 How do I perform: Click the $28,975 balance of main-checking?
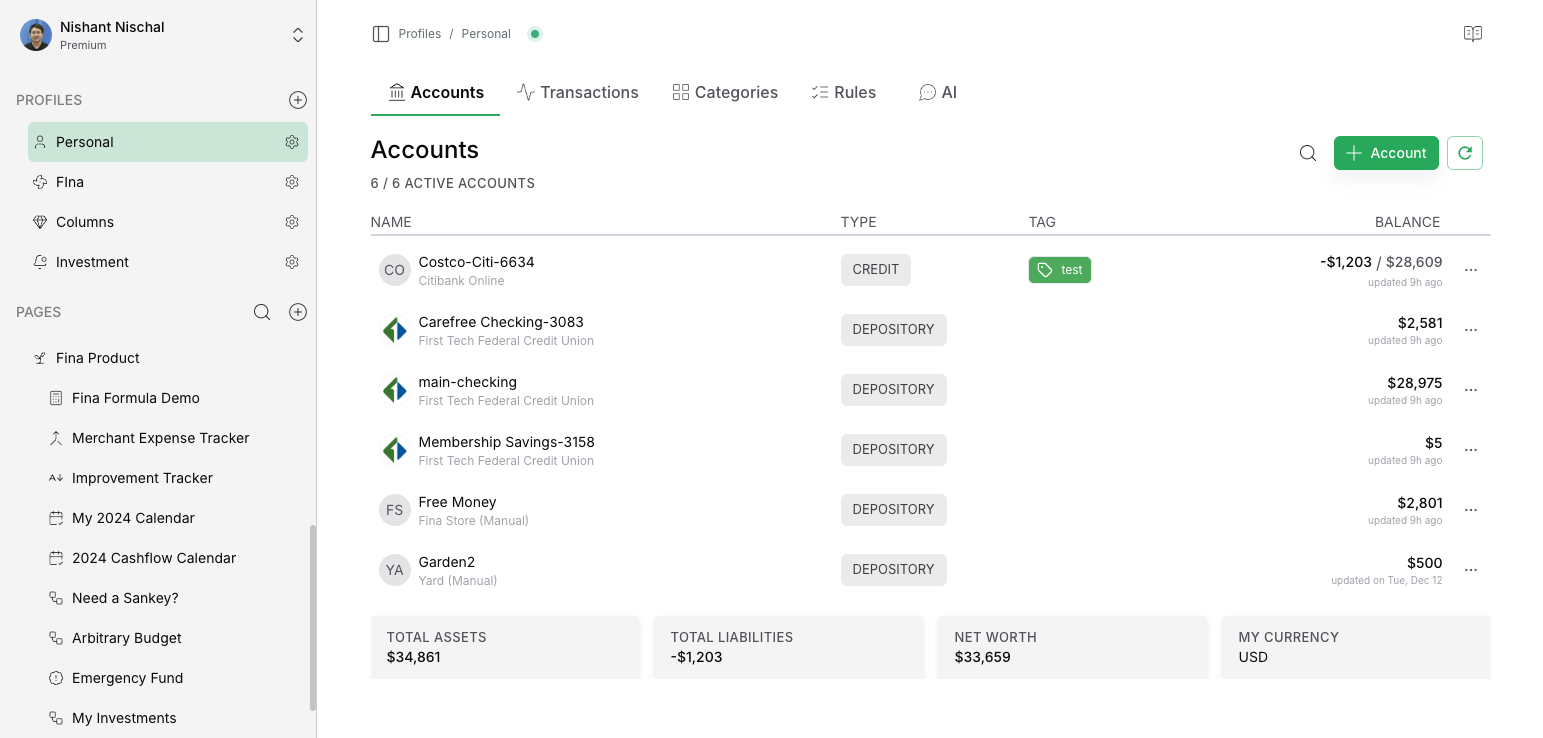(x=1414, y=382)
